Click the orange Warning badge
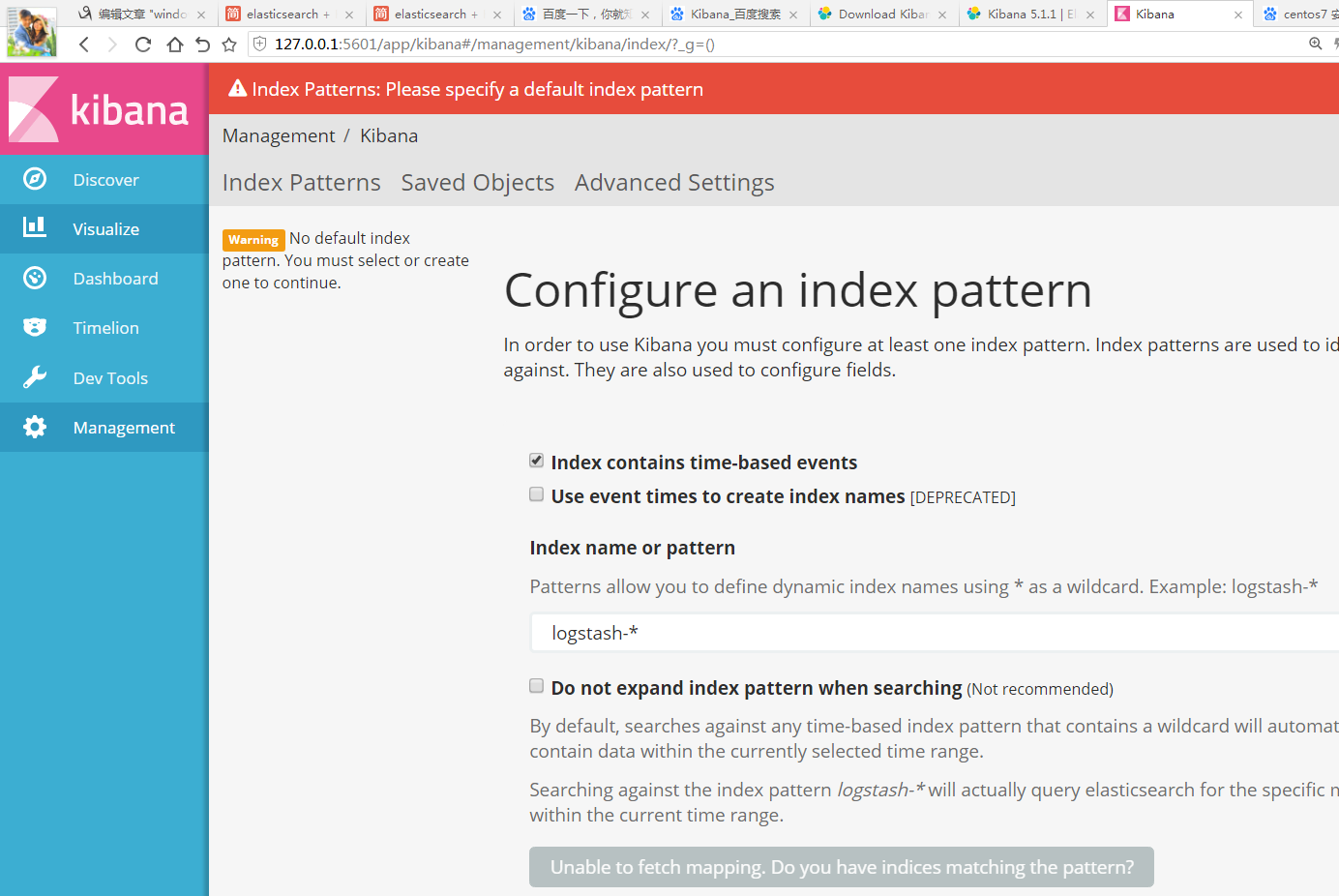 [253, 240]
